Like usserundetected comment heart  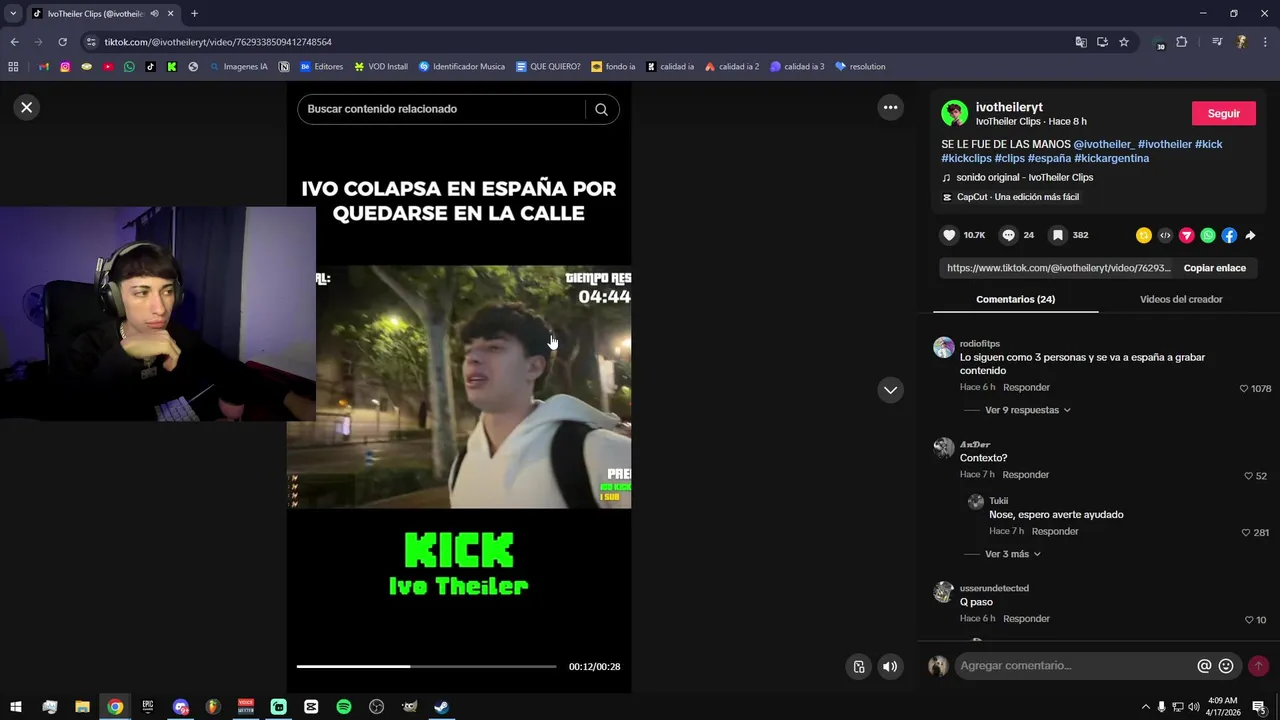pyautogui.click(x=1249, y=620)
